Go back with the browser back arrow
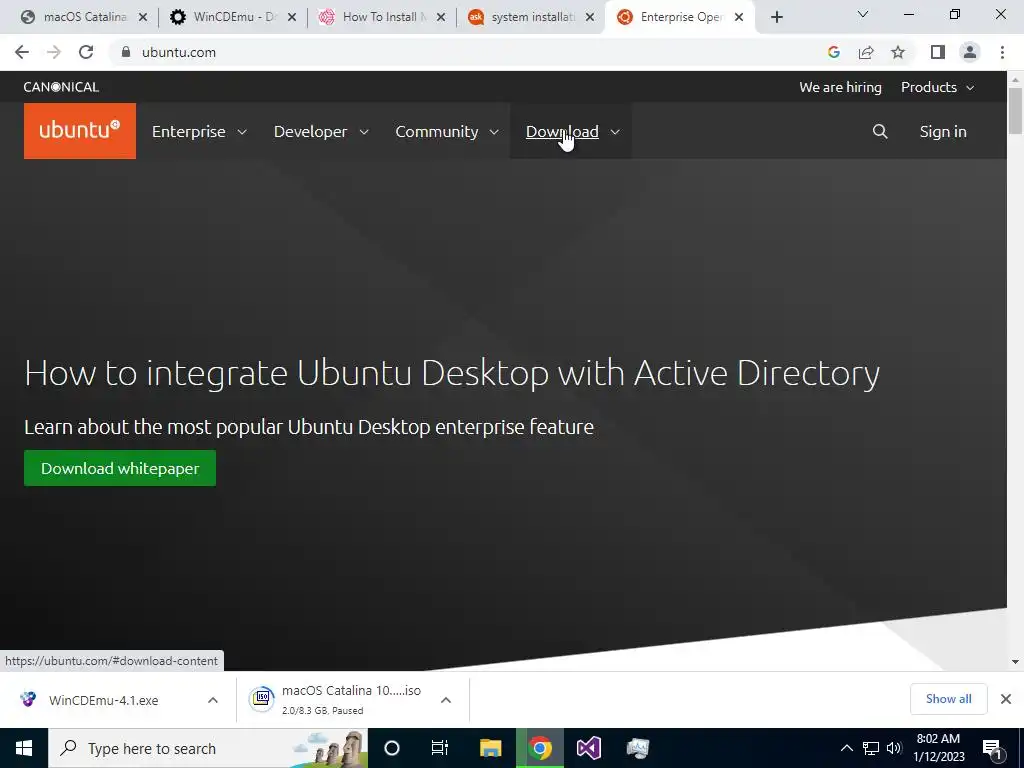This screenshot has height=768, width=1024. [22, 52]
